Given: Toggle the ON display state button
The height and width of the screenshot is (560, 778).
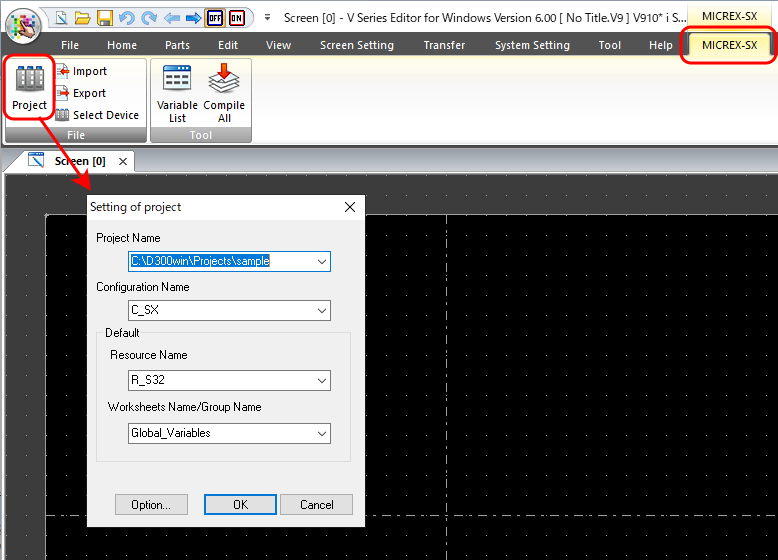Looking at the screenshot, I should [236, 18].
